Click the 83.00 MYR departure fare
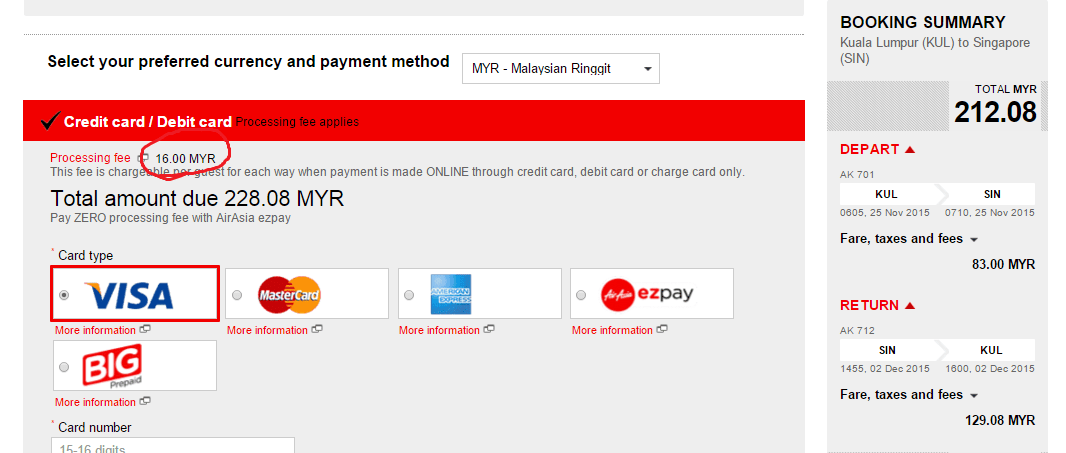Image resolution: width=1066 pixels, height=453 pixels. click(1003, 264)
